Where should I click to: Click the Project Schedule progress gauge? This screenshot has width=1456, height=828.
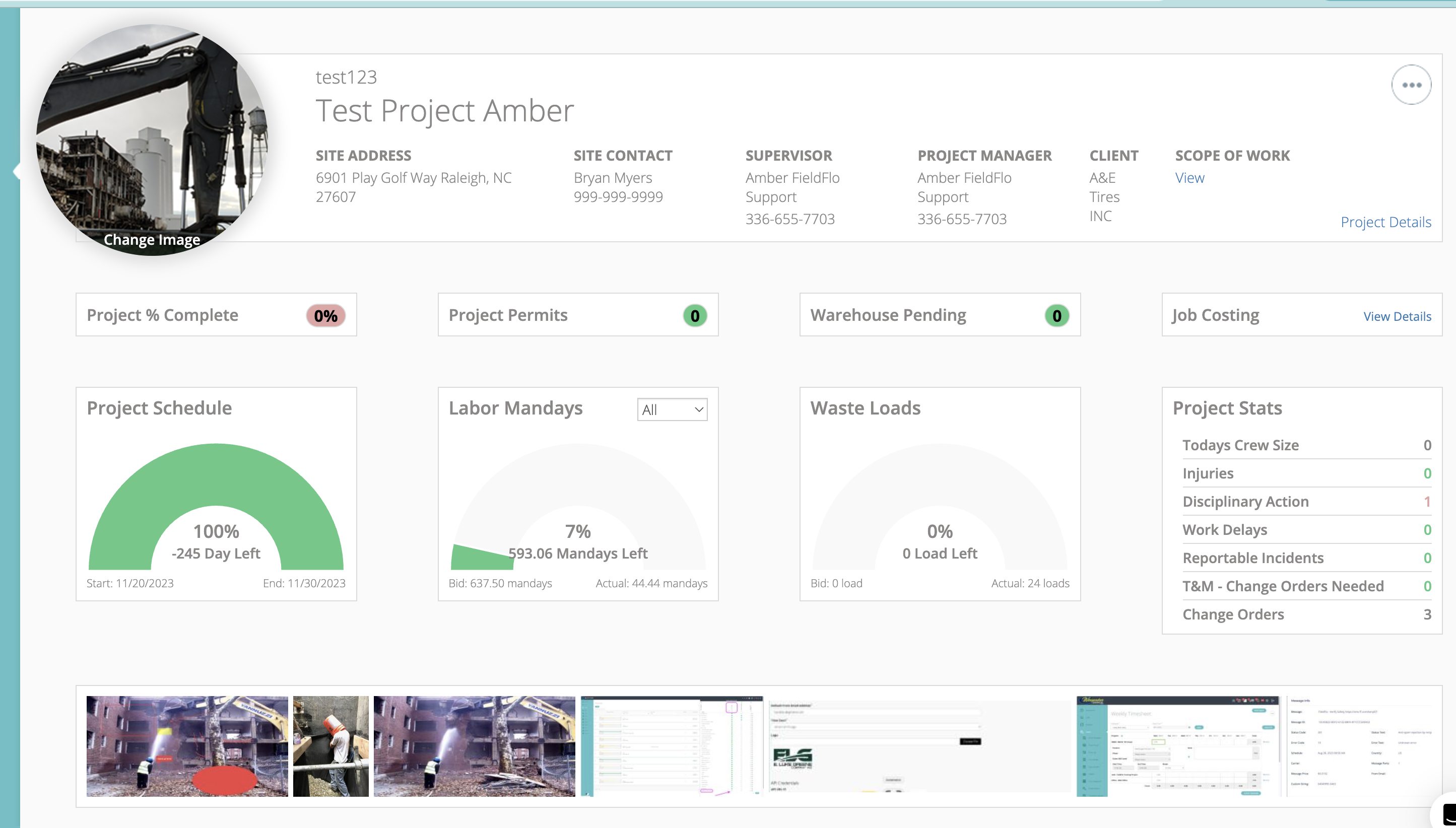(216, 501)
